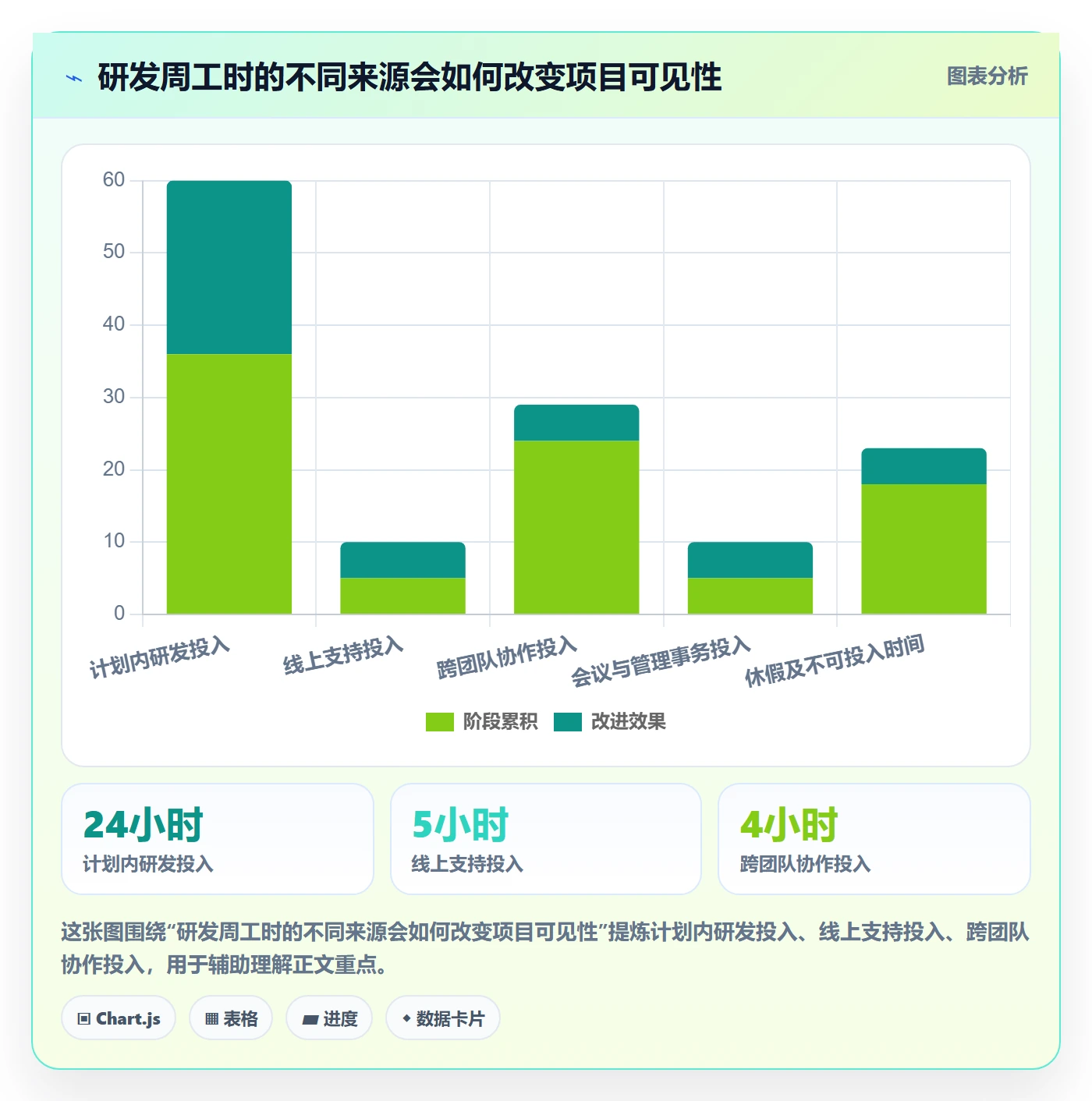Click the x-axis label 休假及不可投入时间
The width and height of the screenshot is (1092, 1101).
coord(835,660)
